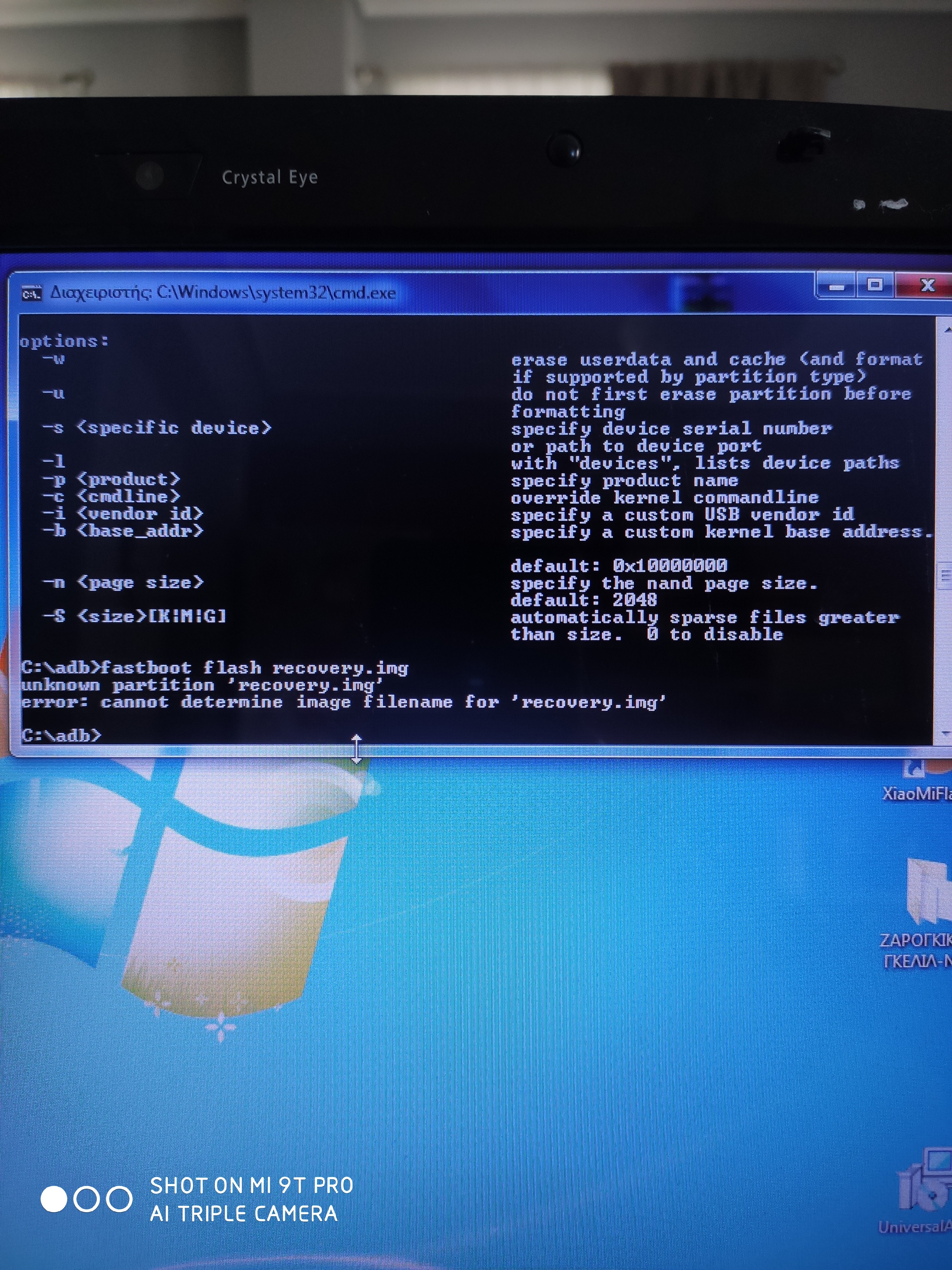Click the Διαχειριστής cmd.exe title bar text
This screenshot has width=952, height=1270.
point(223,293)
